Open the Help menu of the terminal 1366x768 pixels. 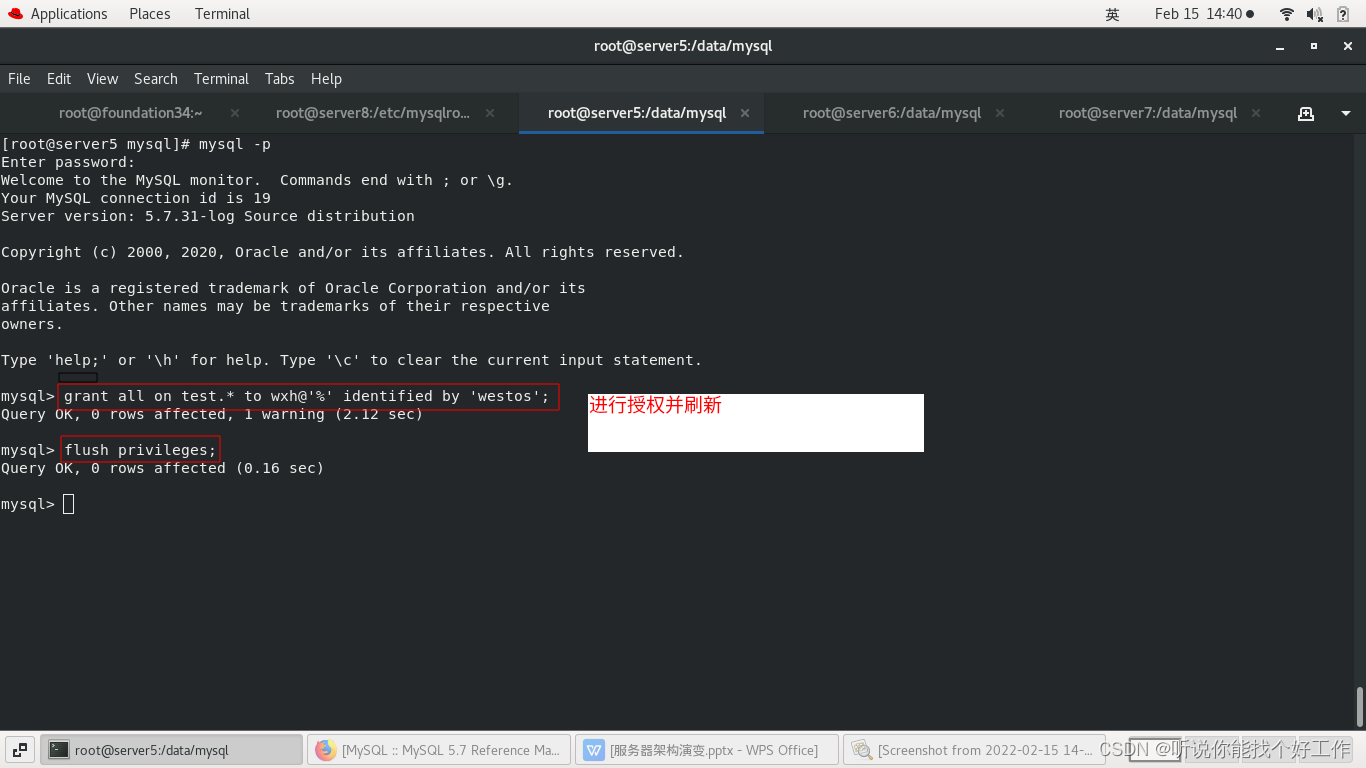click(326, 79)
